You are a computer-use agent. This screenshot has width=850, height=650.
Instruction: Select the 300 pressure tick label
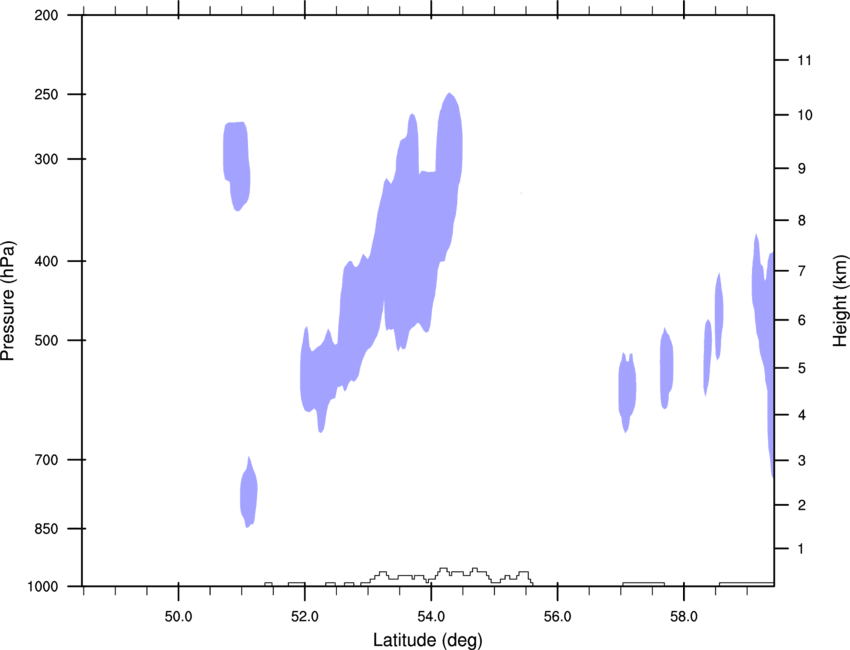[x=46, y=159]
